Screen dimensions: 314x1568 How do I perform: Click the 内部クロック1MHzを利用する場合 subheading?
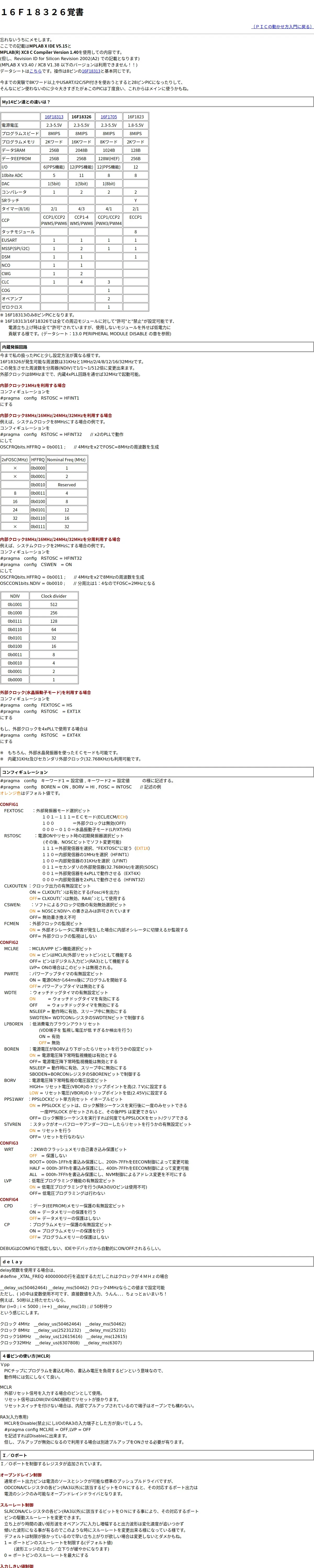tap(33, 385)
